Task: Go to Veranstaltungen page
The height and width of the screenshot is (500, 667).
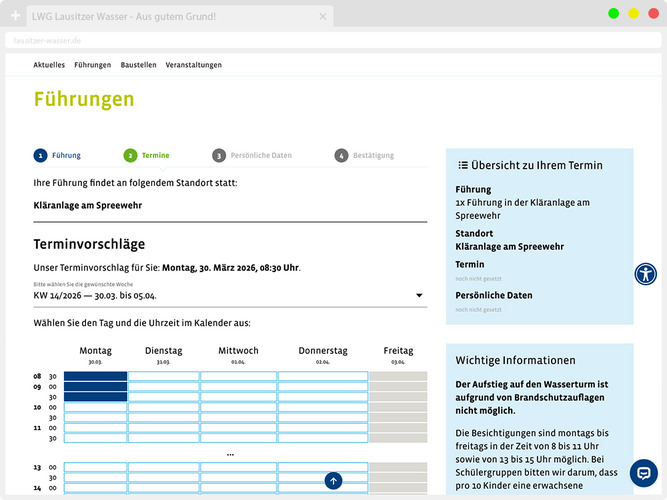Action: 194,65
